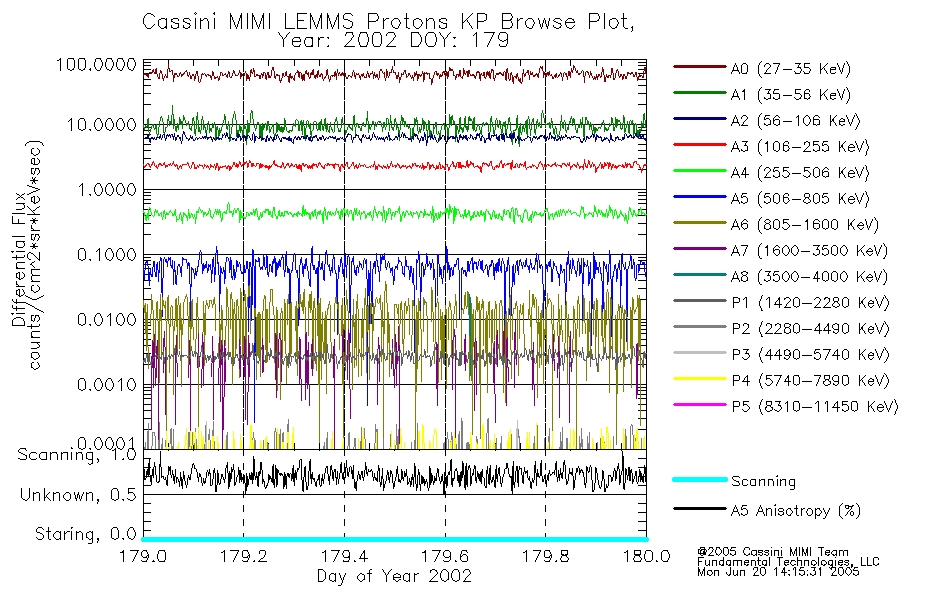The height and width of the screenshot is (600, 950).
Task: Click the plot title 'Cassini MIMI LEMMS Protons KP Browse Plot'
Action: 388,21
